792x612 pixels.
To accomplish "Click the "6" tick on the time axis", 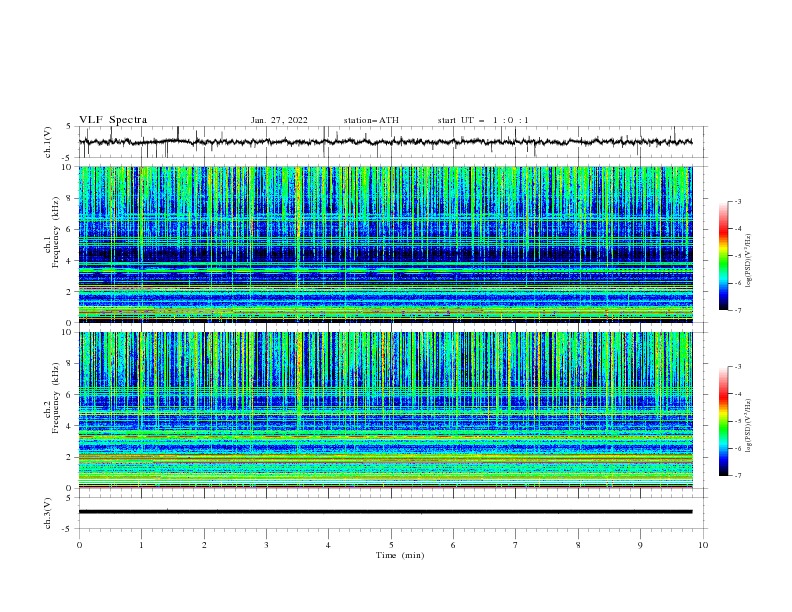I will pyautogui.click(x=453, y=545).
